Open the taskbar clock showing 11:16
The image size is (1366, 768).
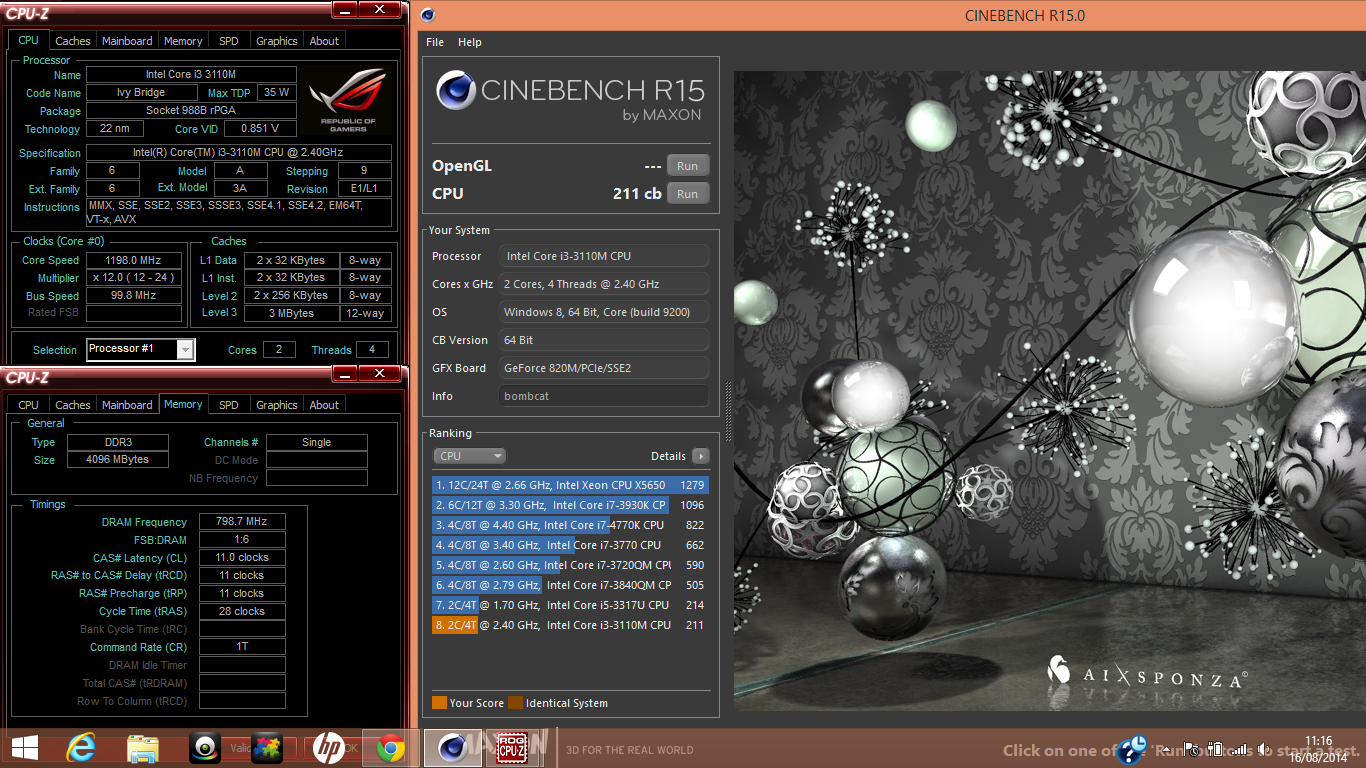click(1319, 748)
